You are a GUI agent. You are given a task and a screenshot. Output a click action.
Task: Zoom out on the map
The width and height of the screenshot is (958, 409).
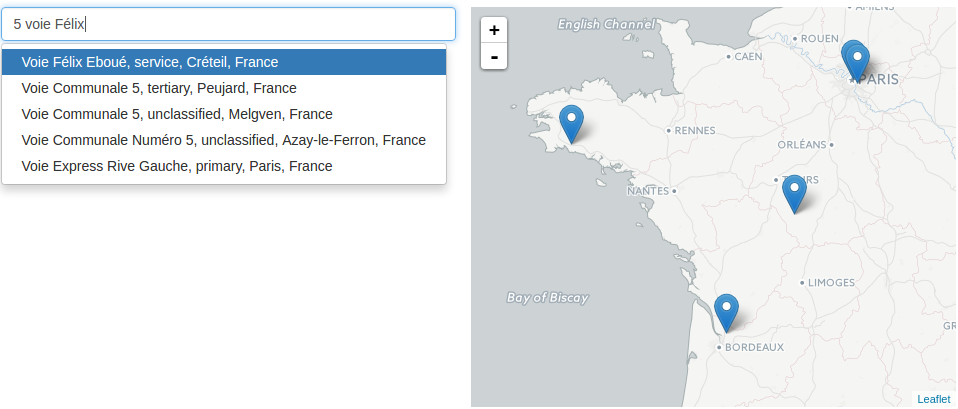(x=494, y=57)
